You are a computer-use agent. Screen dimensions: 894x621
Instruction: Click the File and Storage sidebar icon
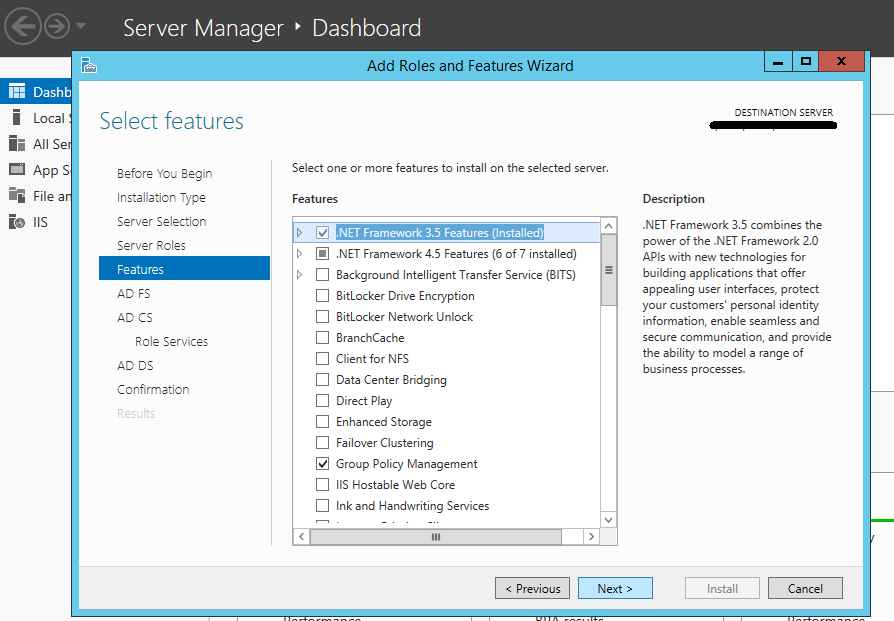click(x=17, y=195)
